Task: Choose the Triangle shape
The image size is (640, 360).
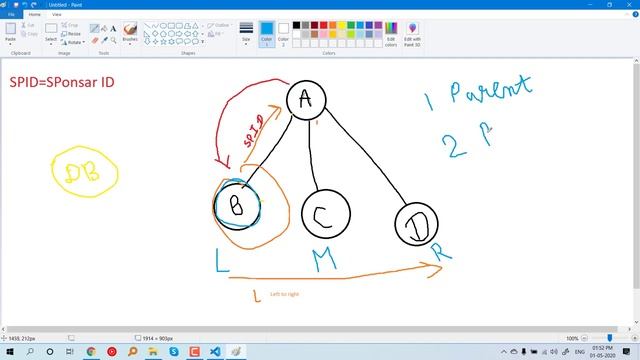Action: [x=196, y=26]
